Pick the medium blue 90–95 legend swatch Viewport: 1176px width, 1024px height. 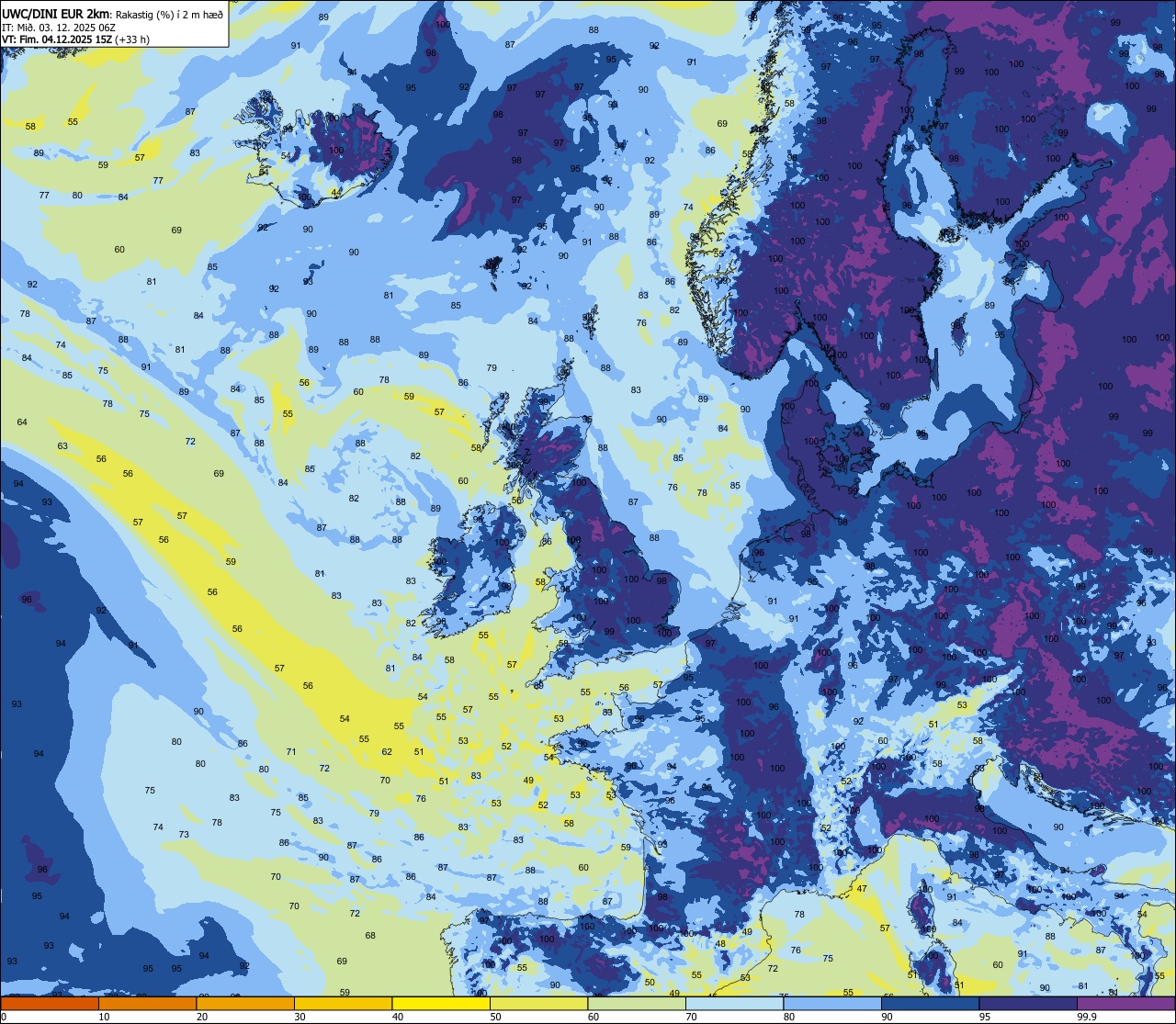(931, 1003)
